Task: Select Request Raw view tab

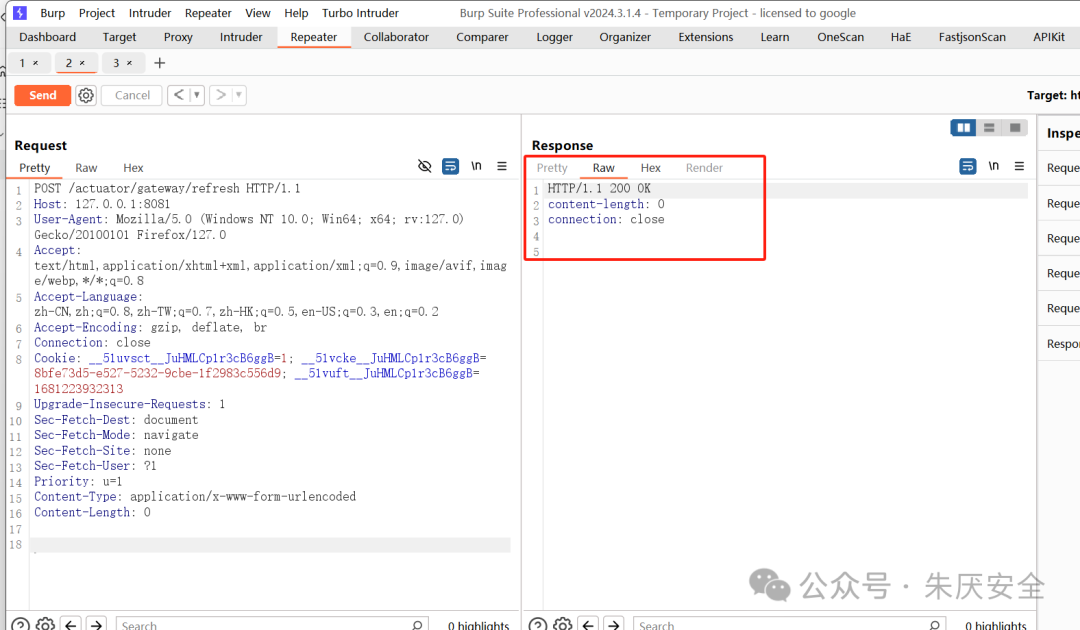Action: [86, 168]
